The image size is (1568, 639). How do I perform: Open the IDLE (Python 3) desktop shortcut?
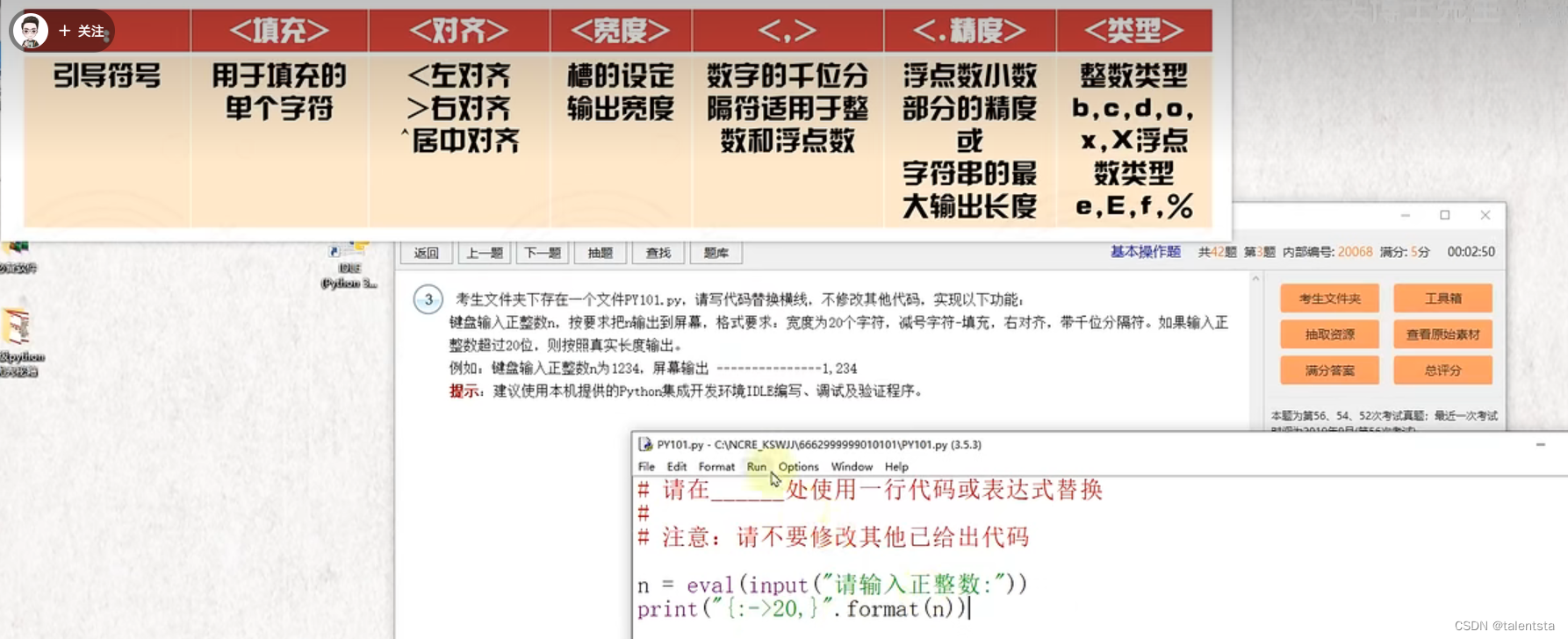(x=349, y=266)
